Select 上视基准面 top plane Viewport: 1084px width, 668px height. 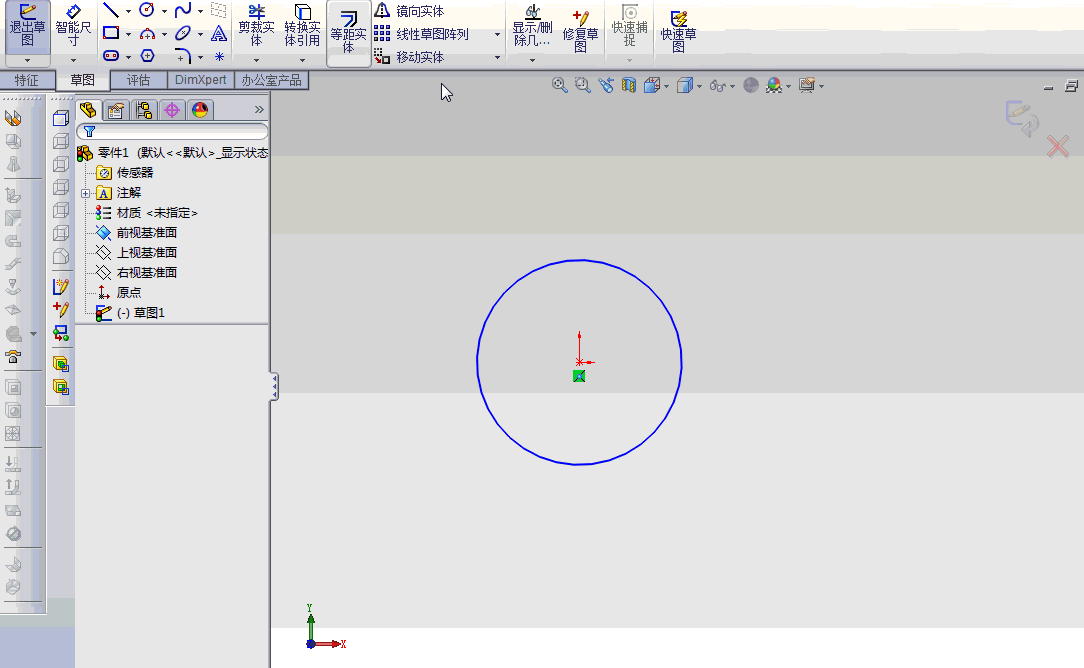pos(137,253)
